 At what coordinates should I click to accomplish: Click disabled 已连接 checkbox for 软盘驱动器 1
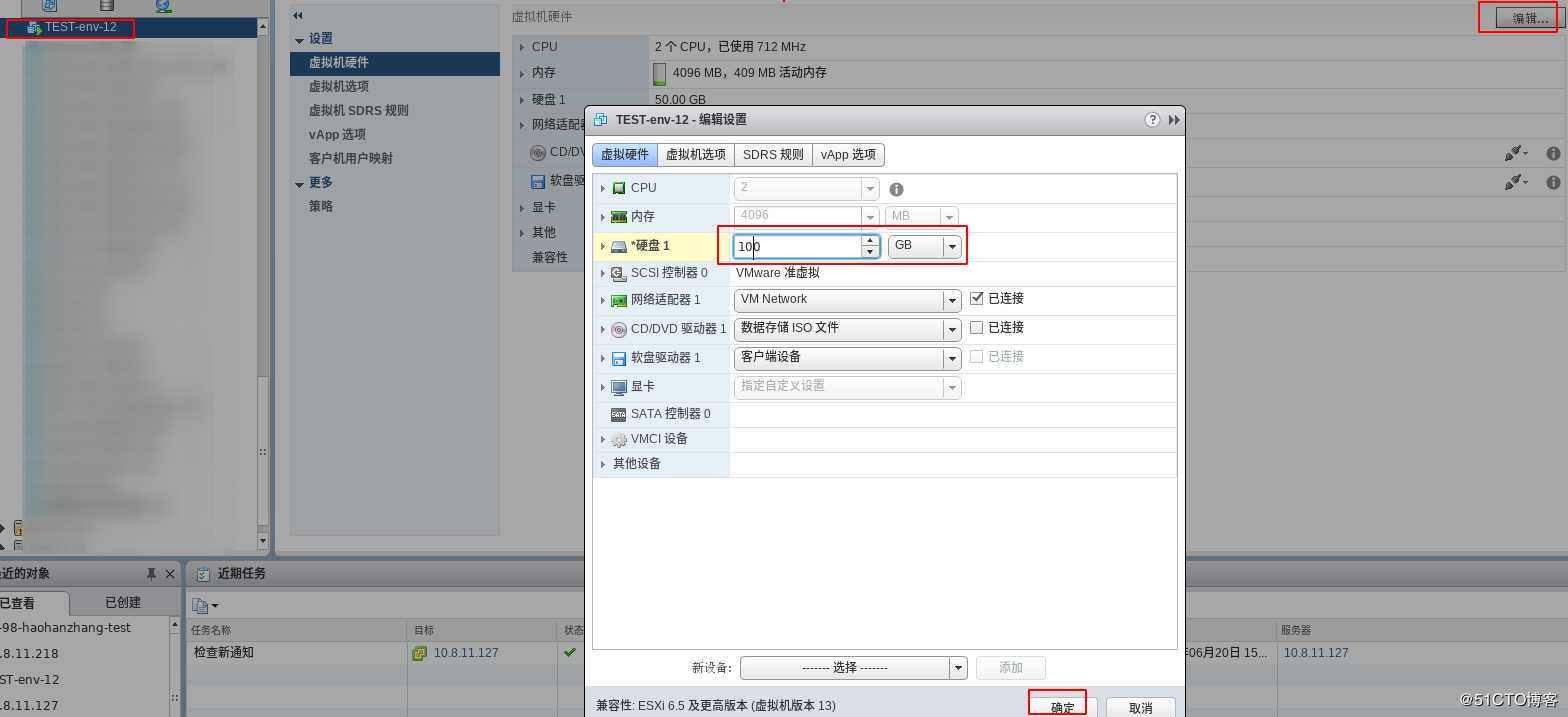pos(977,356)
